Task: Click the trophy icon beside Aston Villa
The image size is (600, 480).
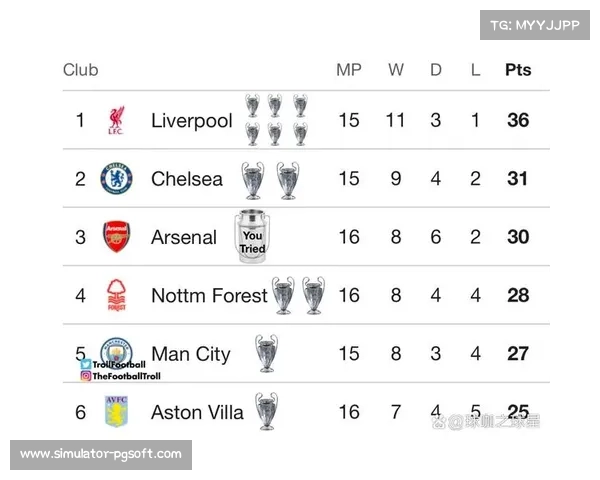Action: point(266,411)
